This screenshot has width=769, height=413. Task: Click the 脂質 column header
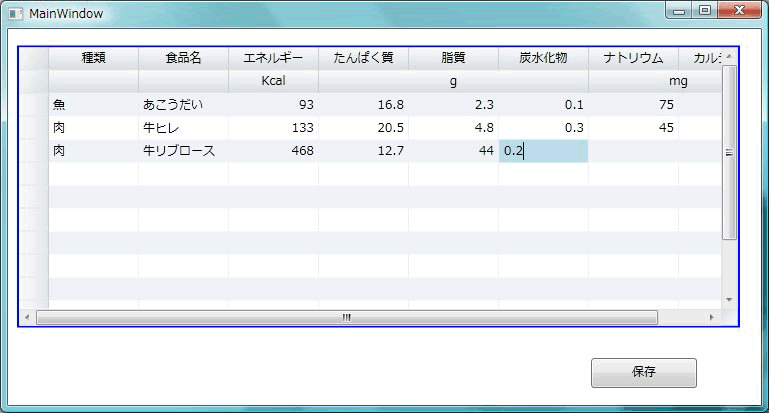click(x=454, y=58)
